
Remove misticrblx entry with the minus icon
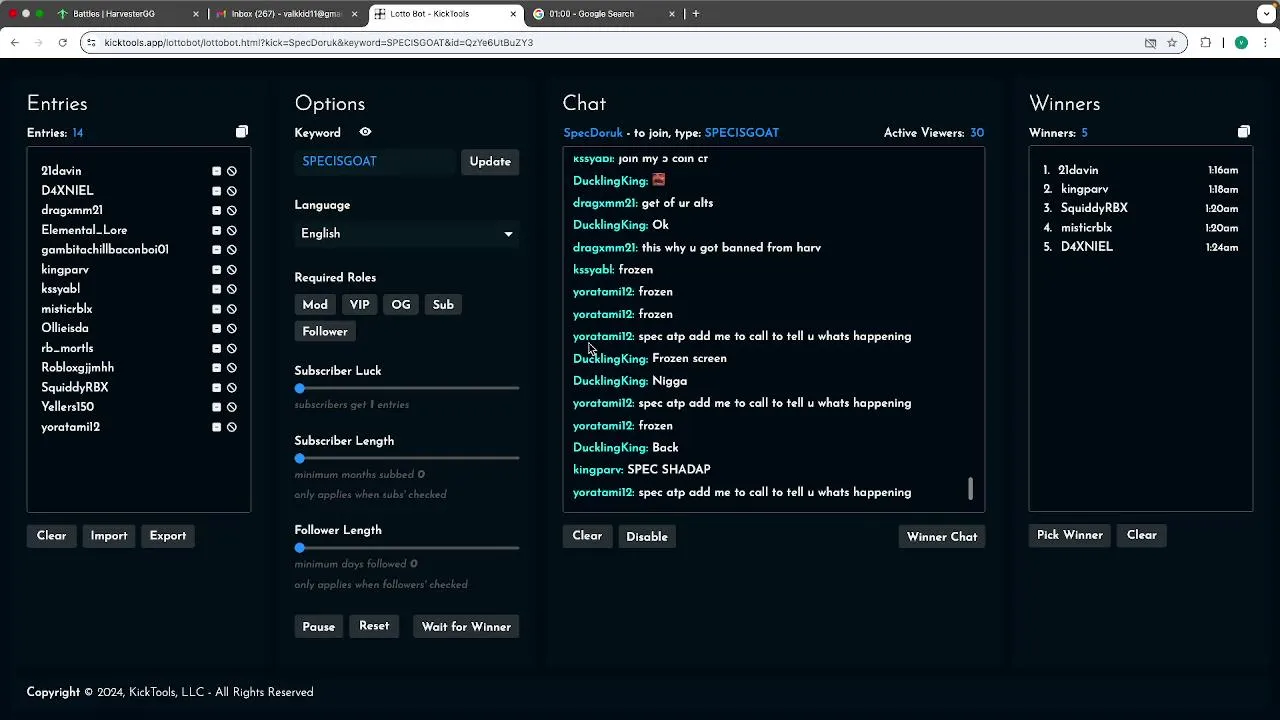[x=216, y=309]
